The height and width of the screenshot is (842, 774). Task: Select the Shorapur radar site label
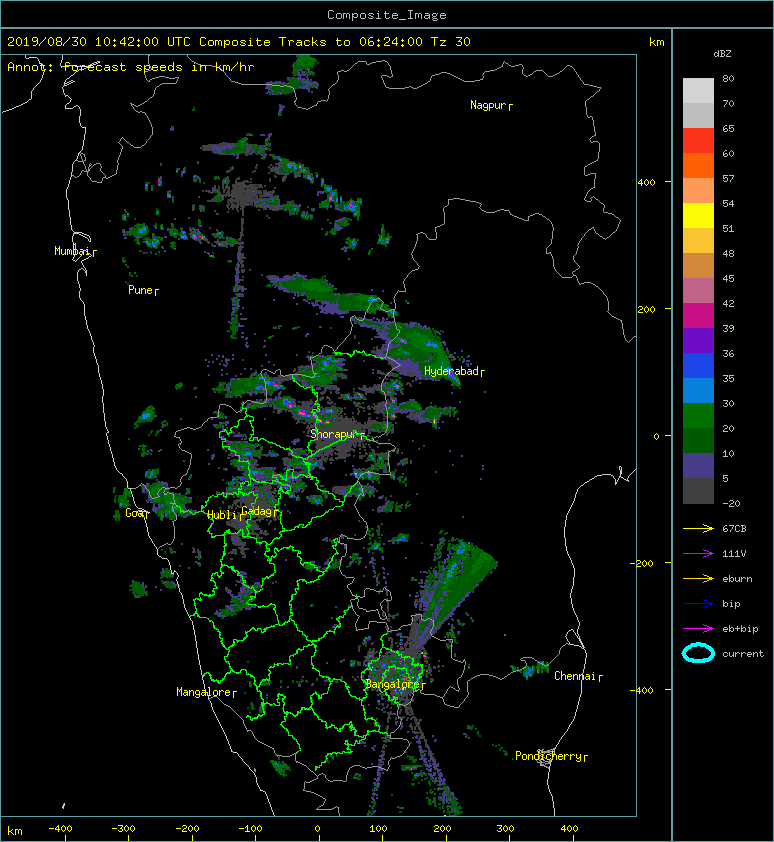[333, 434]
